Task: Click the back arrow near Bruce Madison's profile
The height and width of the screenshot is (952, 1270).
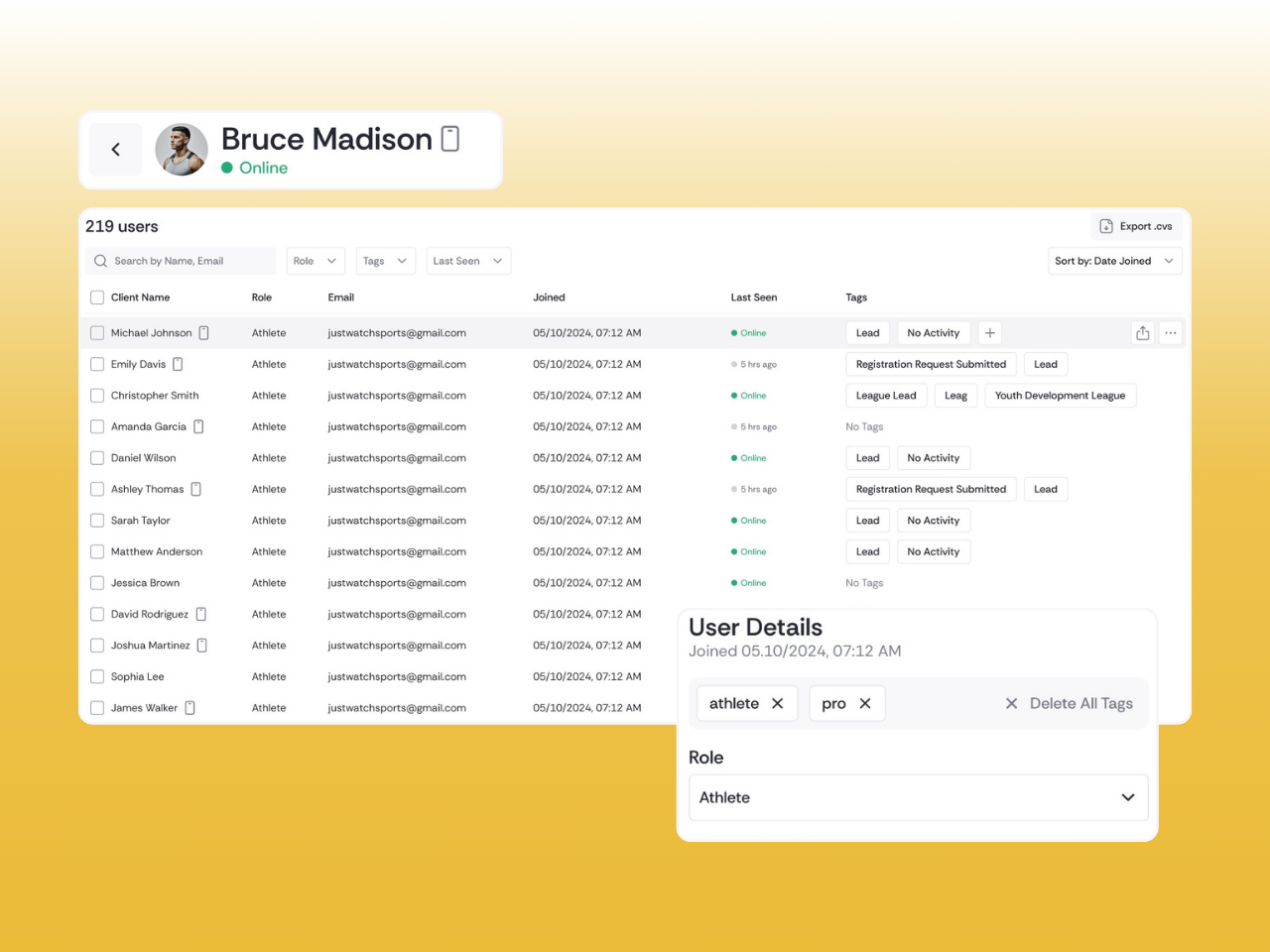Action: (115, 149)
